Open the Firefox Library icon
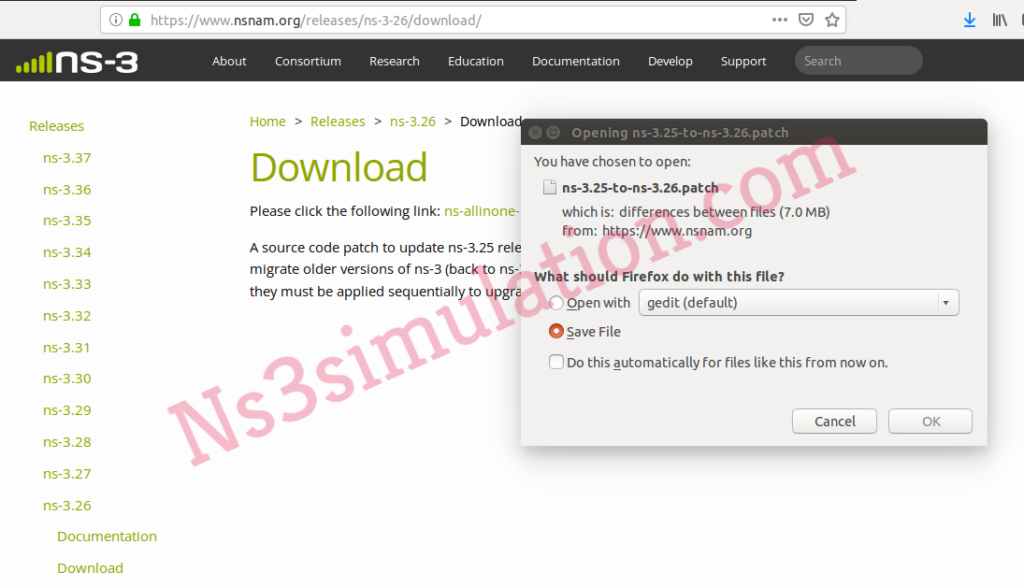Viewport: 1024px width, 587px height. (x=999, y=20)
